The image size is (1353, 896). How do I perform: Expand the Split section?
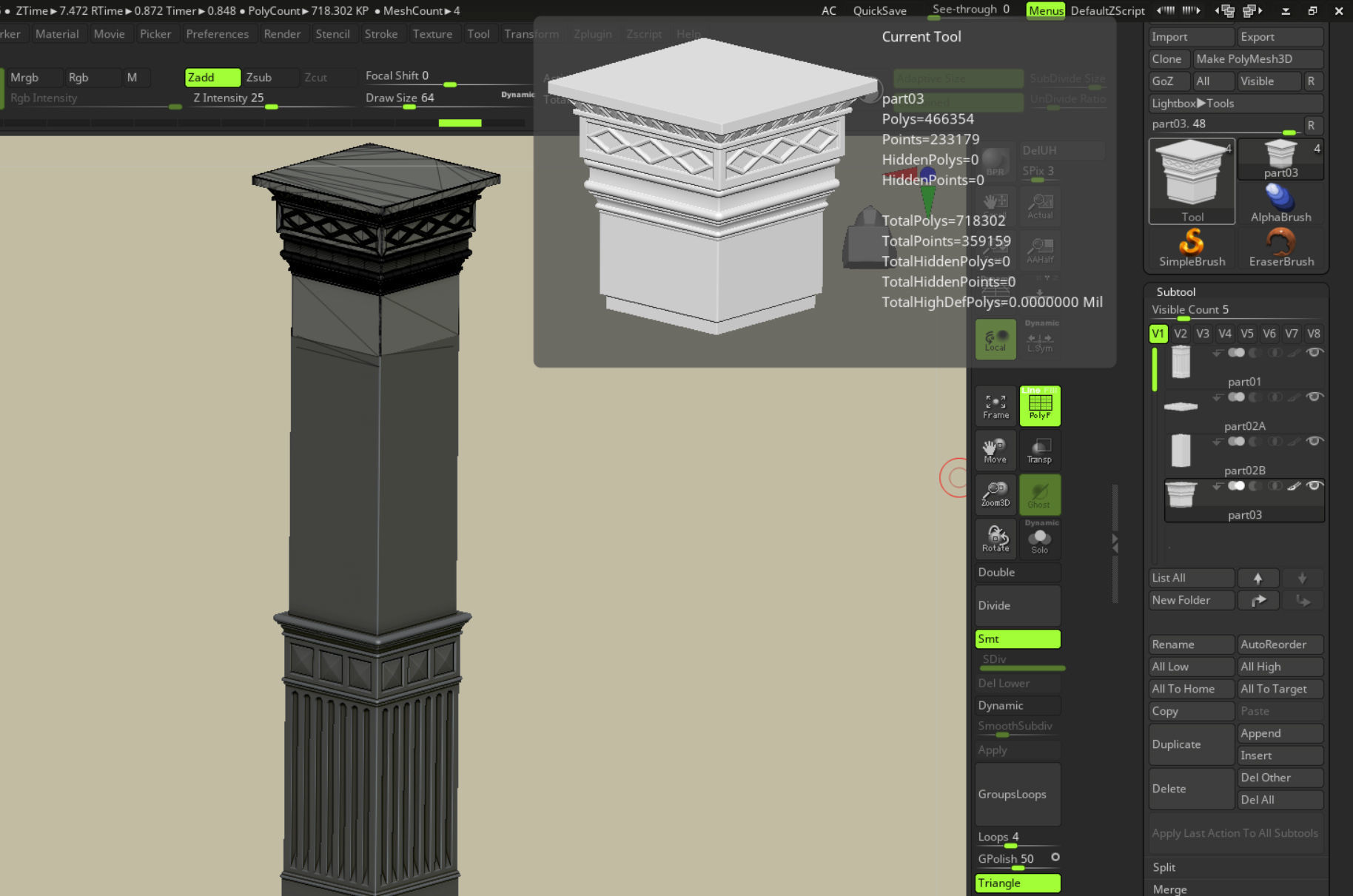(1164, 867)
